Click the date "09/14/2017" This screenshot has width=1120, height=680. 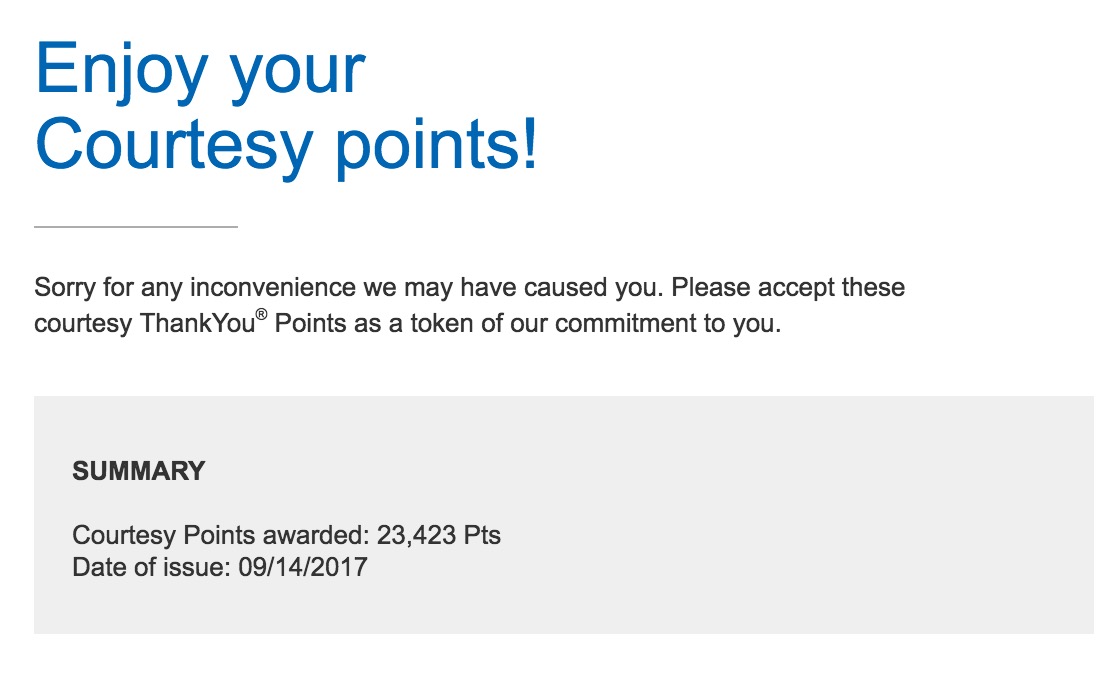point(303,567)
